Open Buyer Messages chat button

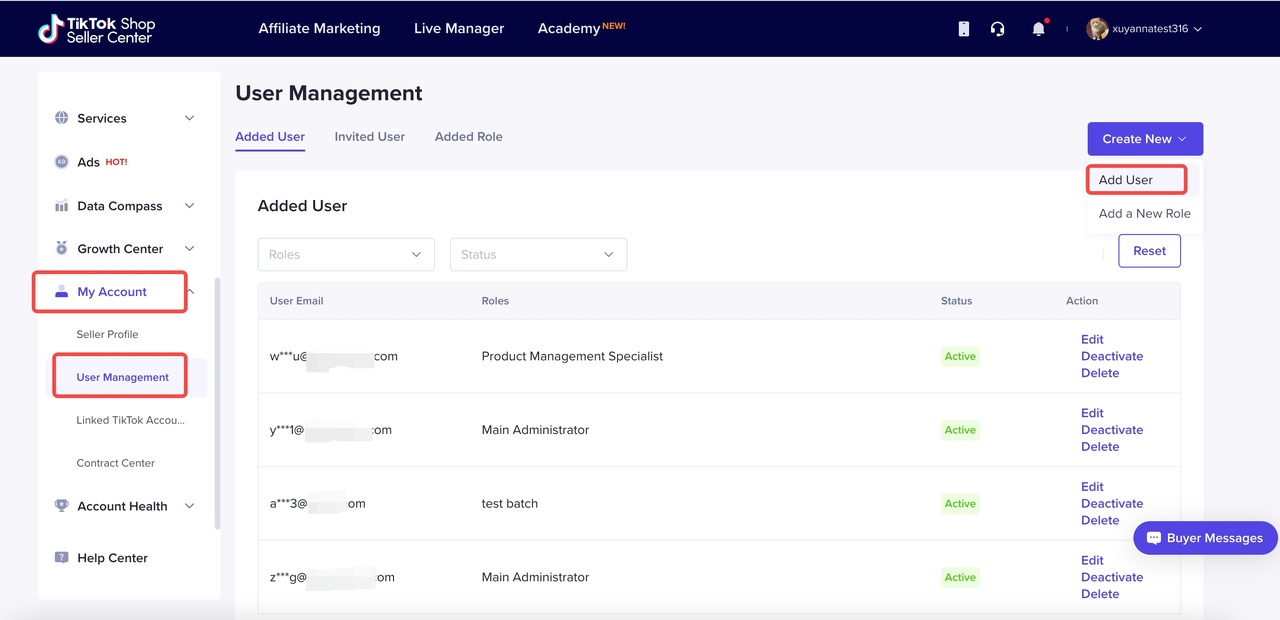point(1205,538)
